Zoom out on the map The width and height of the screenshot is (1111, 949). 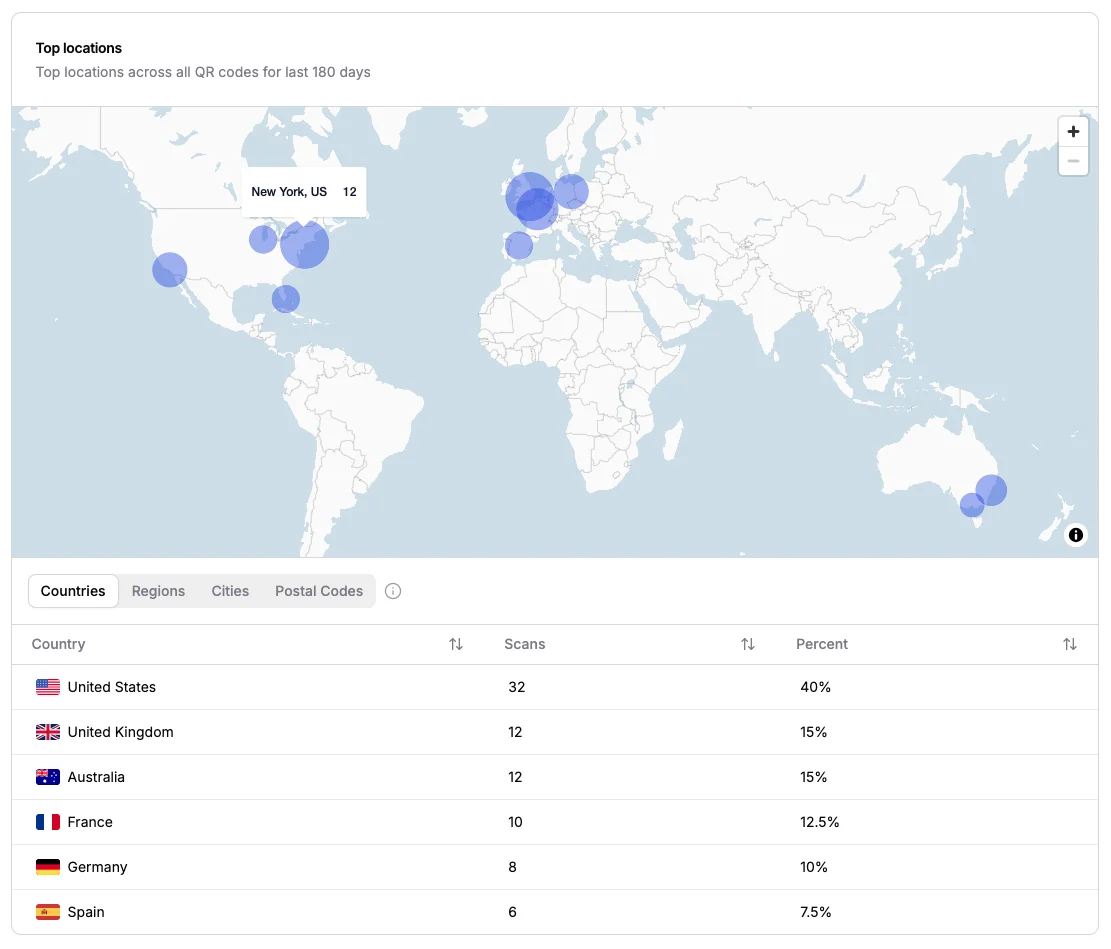point(1073,160)
